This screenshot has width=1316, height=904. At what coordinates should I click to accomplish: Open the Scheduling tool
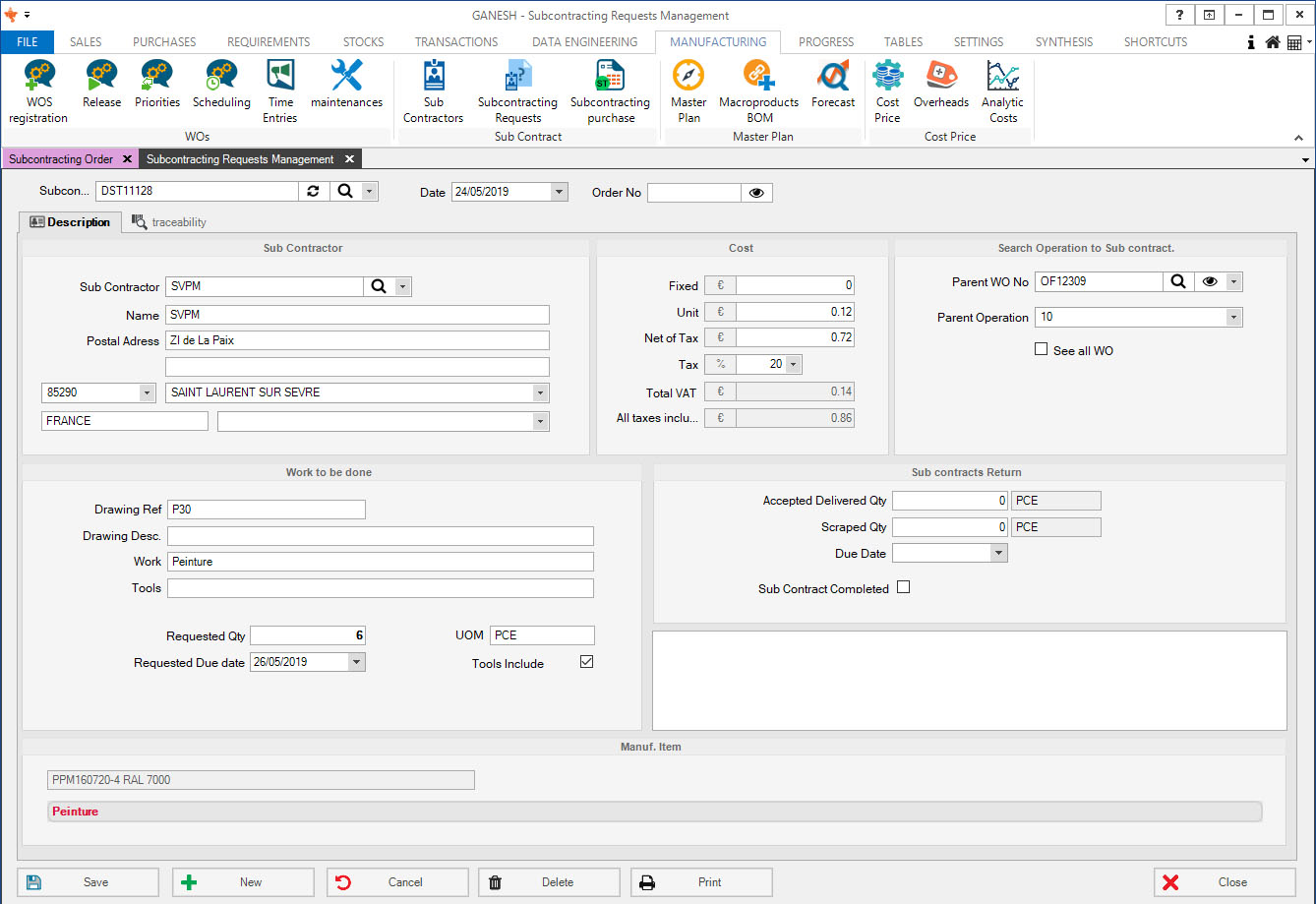point(221,85)
